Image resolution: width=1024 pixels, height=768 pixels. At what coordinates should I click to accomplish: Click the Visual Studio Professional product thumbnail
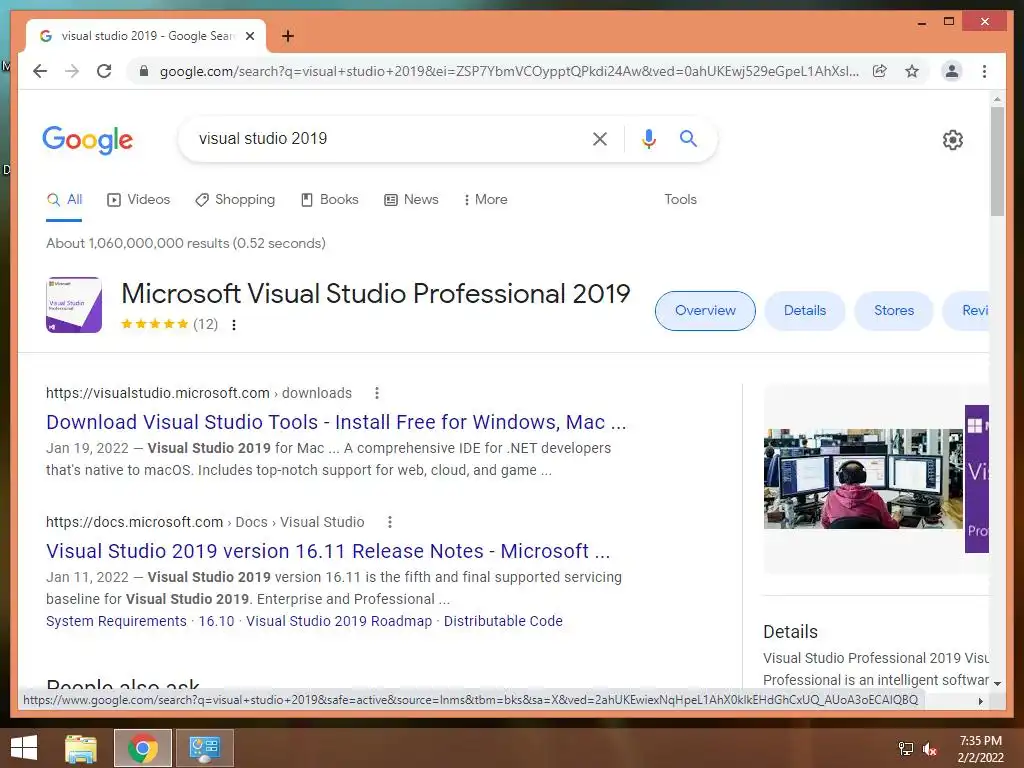coord(74,305)
